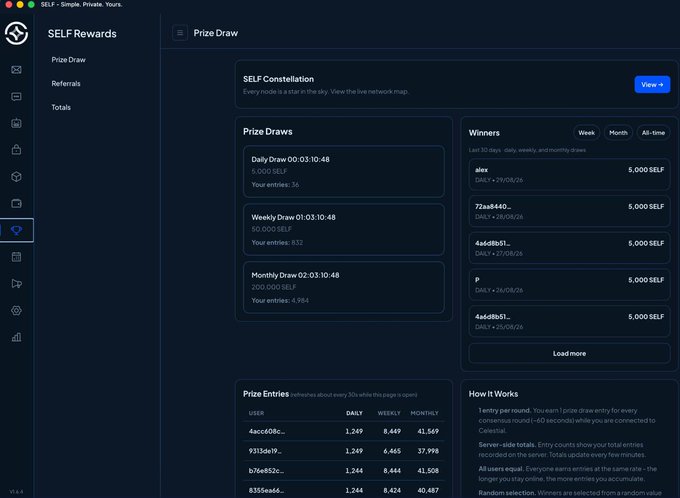Filter winners by Month
This screenshot has width=680, height=498.
(618, 133)
